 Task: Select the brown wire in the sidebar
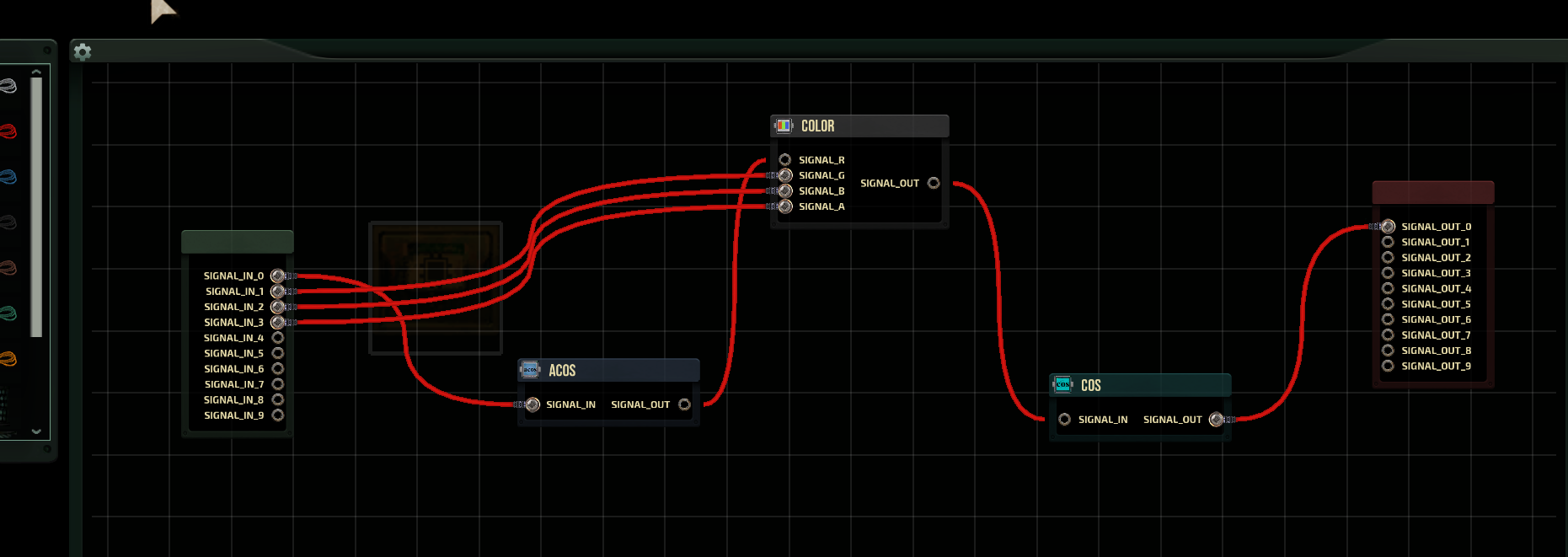pyautogui.click(x=8, y=268)
